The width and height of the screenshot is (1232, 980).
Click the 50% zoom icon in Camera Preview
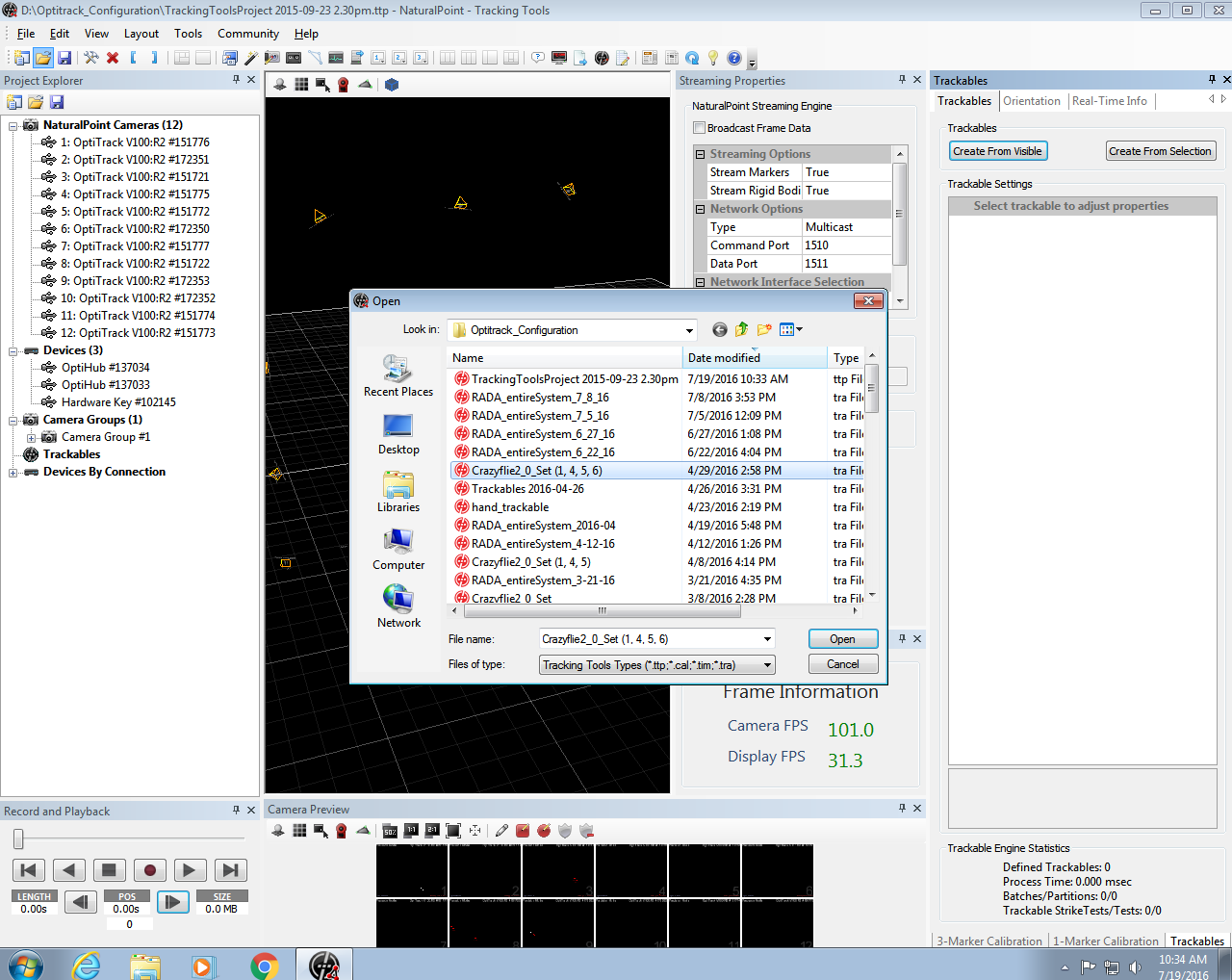tap(390, 831)
